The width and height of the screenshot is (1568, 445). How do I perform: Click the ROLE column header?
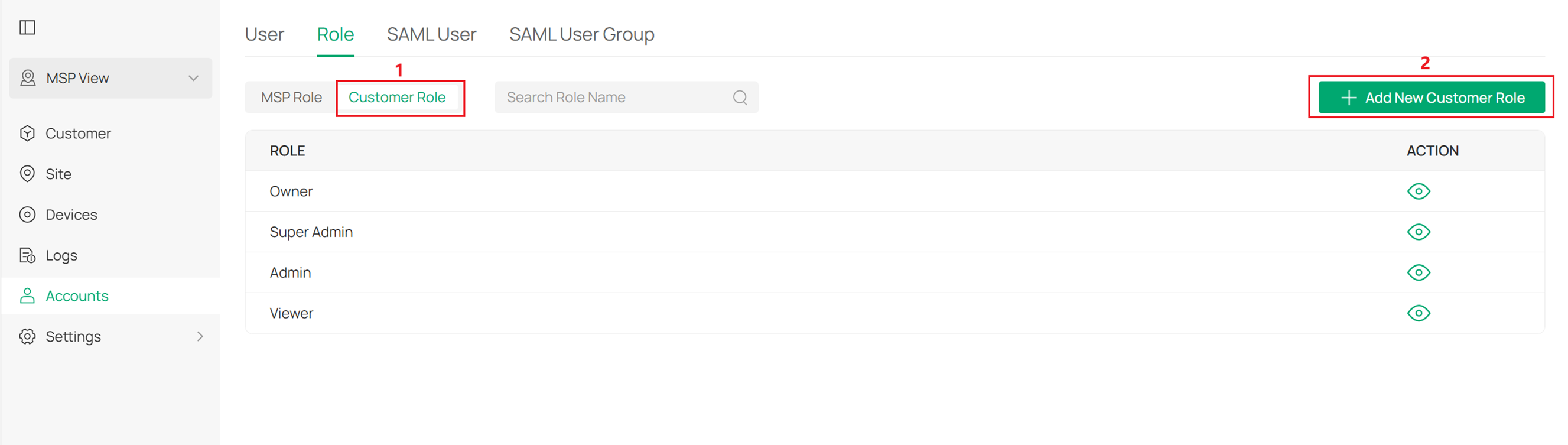287,151
